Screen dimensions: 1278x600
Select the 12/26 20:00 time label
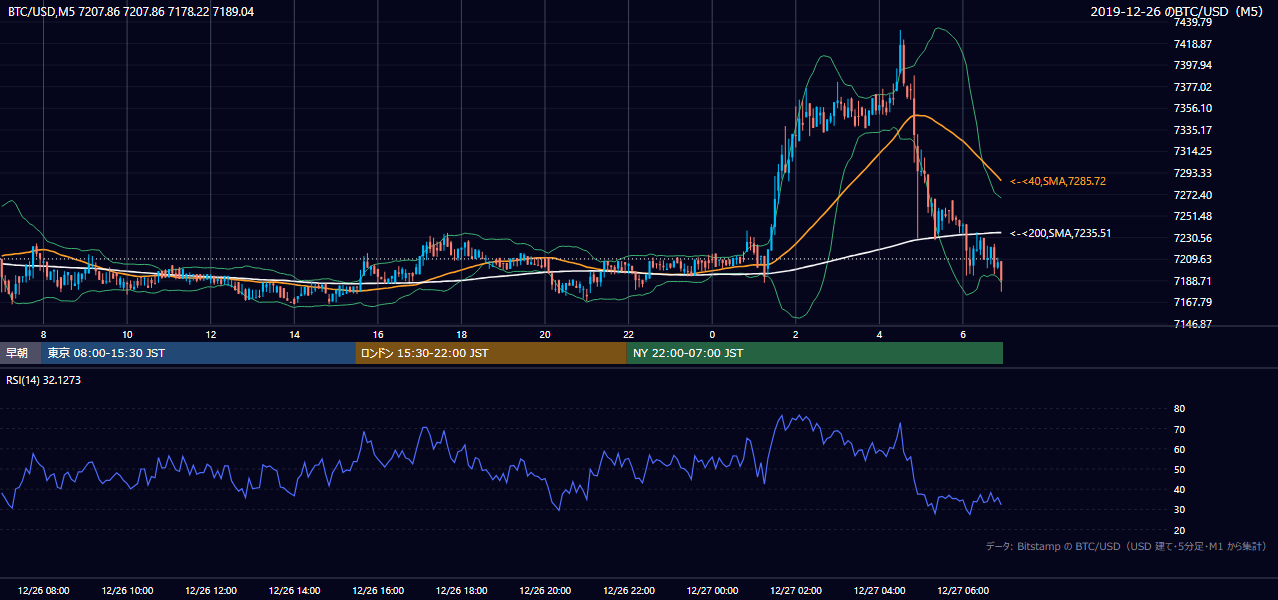(x=545, y=591)
